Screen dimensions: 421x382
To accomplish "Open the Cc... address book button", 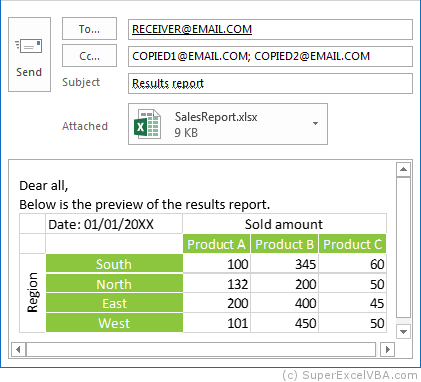I will [x=89, y=56].
